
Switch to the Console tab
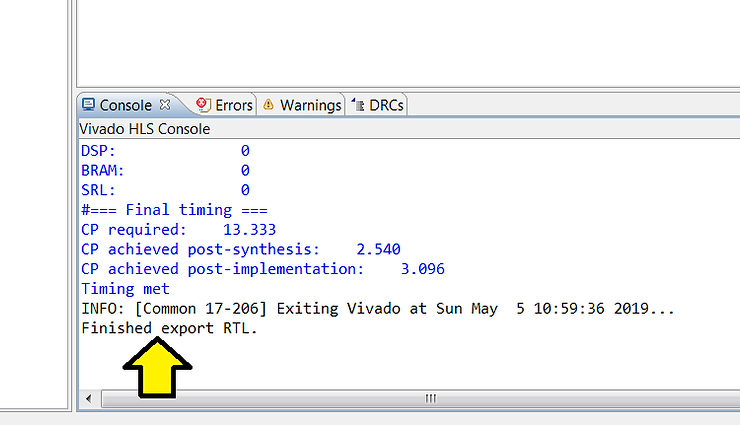[126, 105]
